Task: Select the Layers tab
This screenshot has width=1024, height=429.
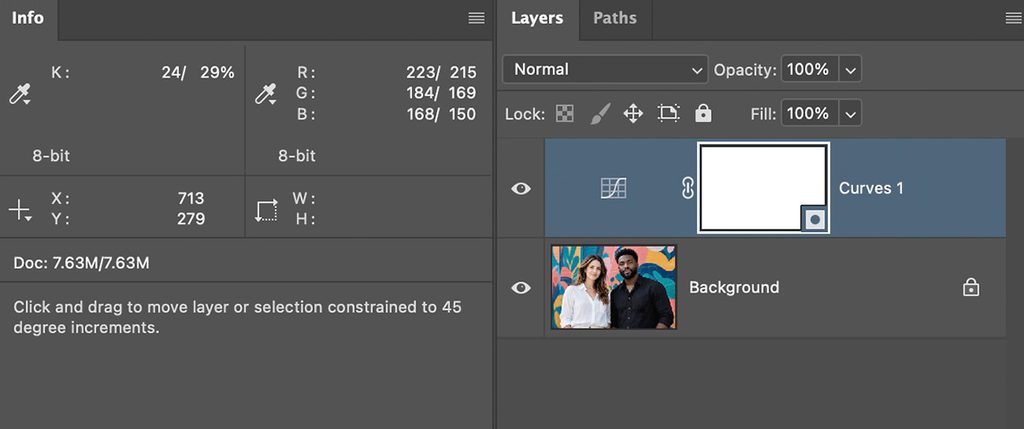Action: [537, 18]
